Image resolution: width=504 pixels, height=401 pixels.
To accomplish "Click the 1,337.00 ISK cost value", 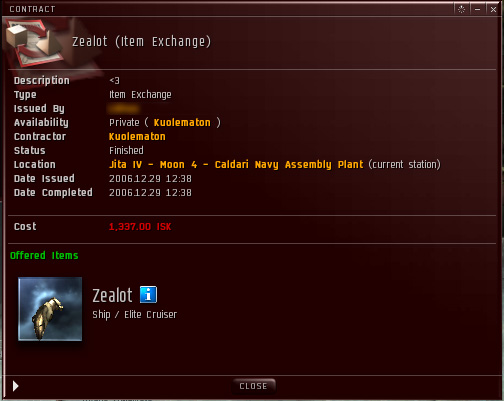I will [x=140, y=227].
